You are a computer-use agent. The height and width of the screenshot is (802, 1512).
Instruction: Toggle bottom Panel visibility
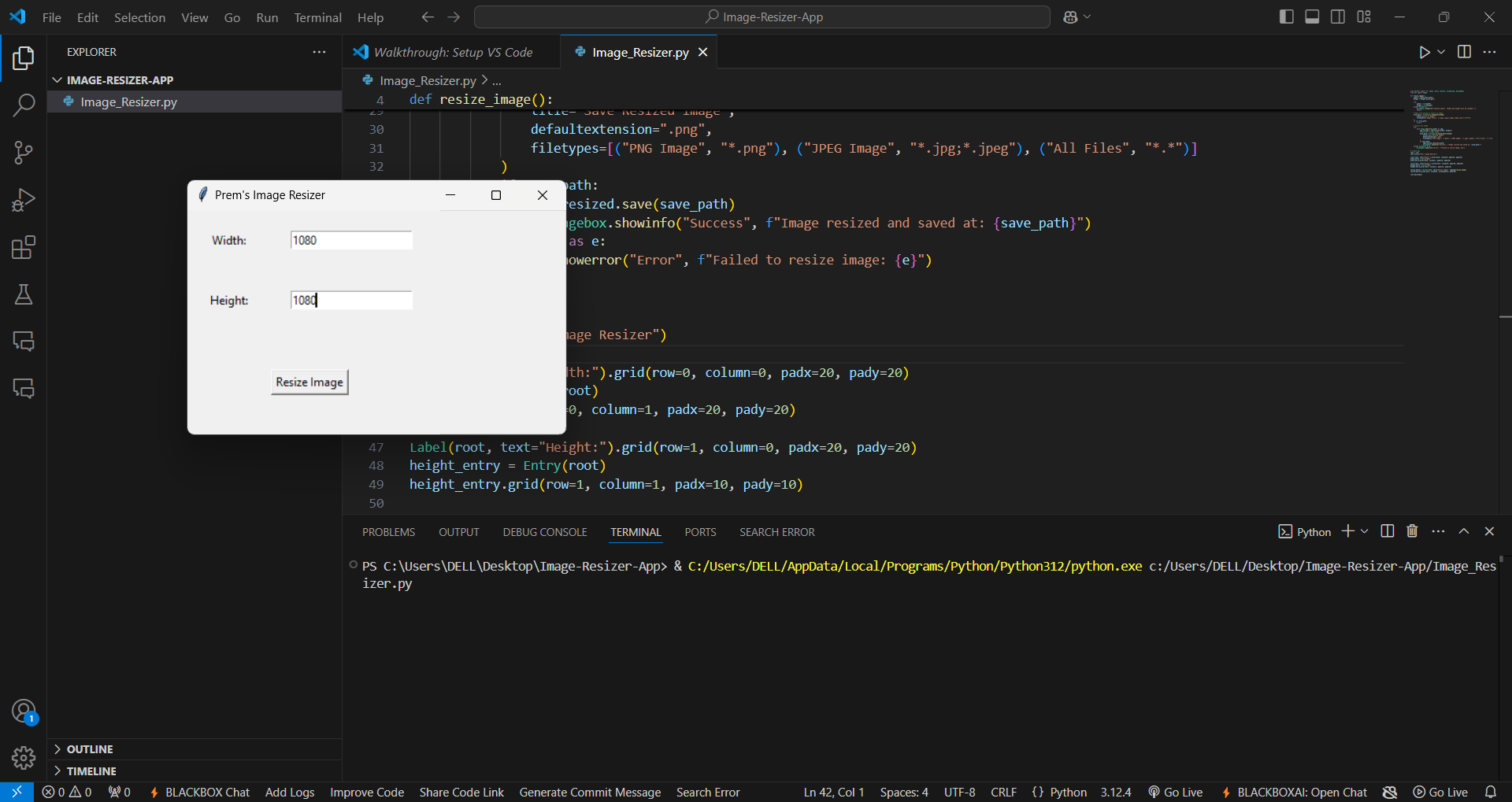click(1312, 17)
